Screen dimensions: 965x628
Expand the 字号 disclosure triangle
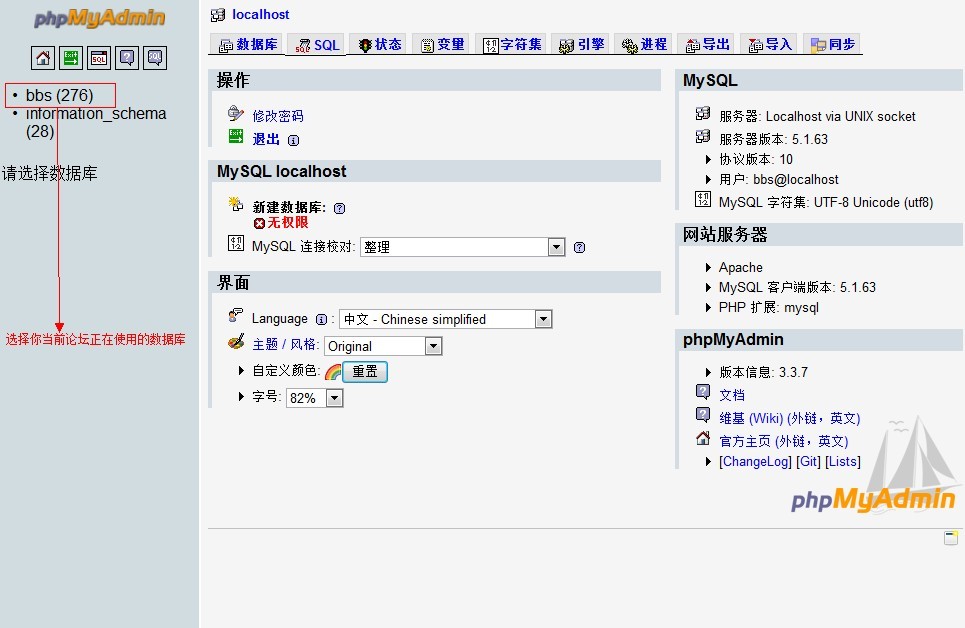(x=241, y=396)
